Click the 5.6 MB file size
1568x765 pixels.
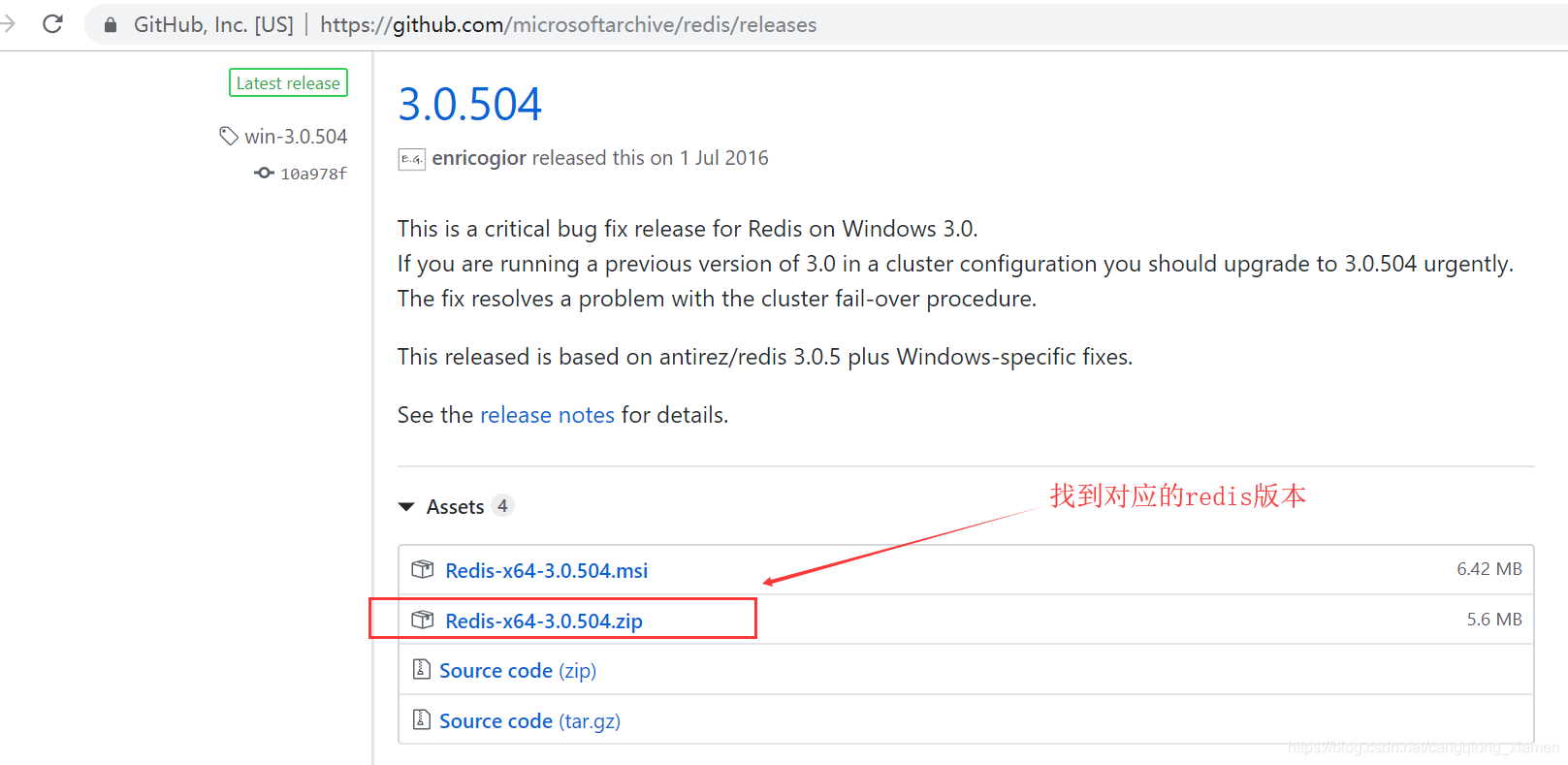(1494, 620)
